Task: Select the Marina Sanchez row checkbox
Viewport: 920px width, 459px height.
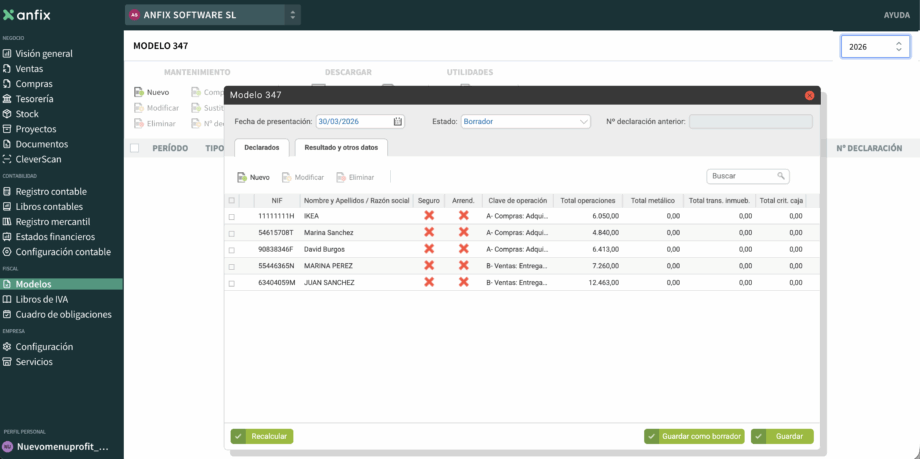Action: click(x=232, y=233)
